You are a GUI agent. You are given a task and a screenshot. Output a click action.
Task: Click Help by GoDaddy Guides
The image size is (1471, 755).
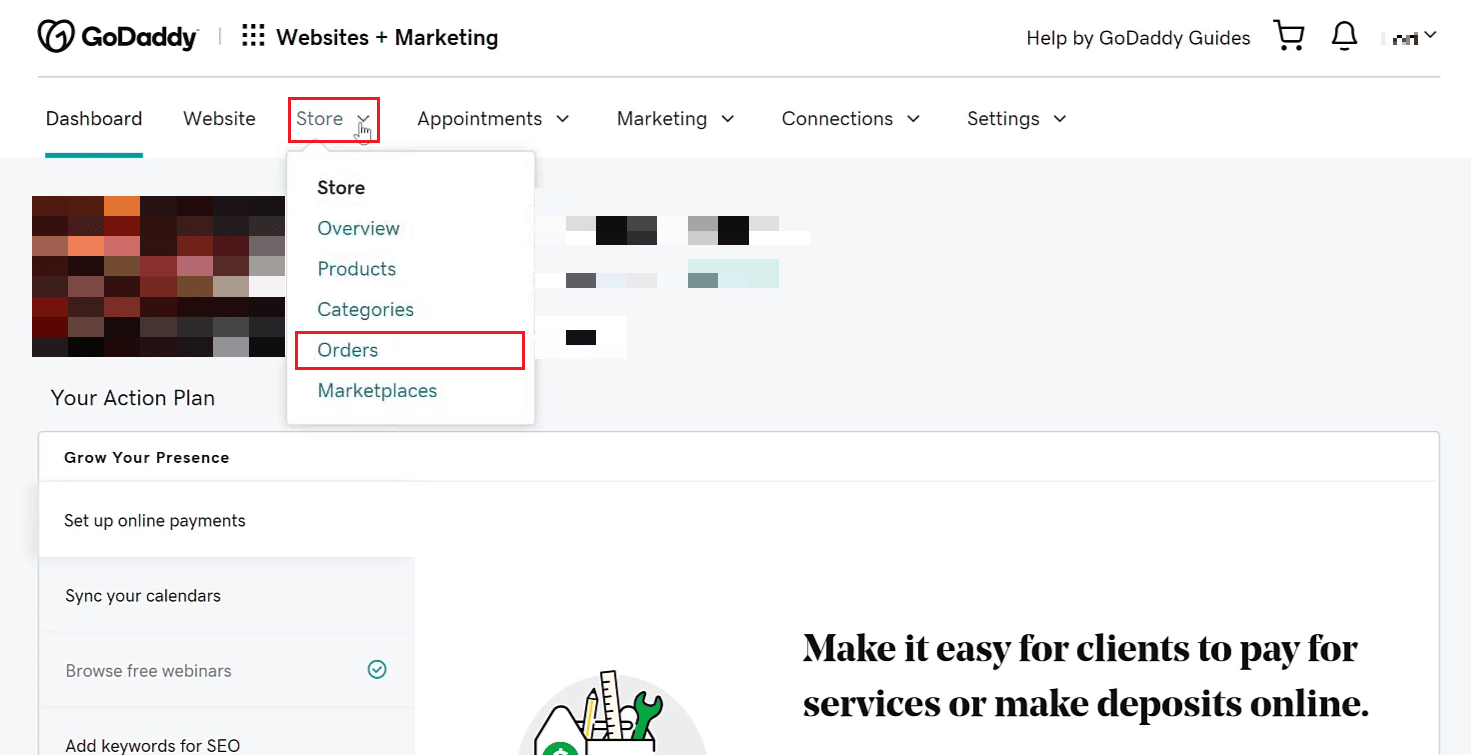[1138, 38]
